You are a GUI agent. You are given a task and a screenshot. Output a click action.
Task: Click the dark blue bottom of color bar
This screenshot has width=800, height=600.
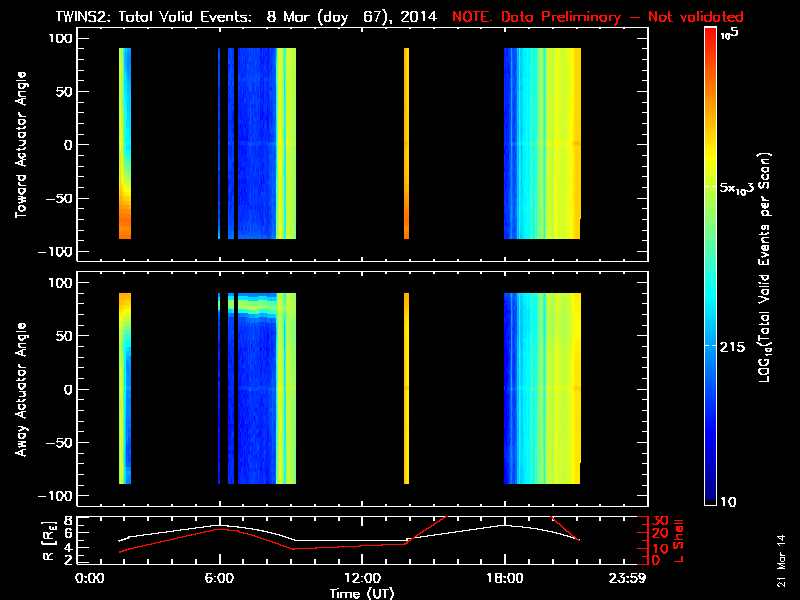tap(711, 495)
